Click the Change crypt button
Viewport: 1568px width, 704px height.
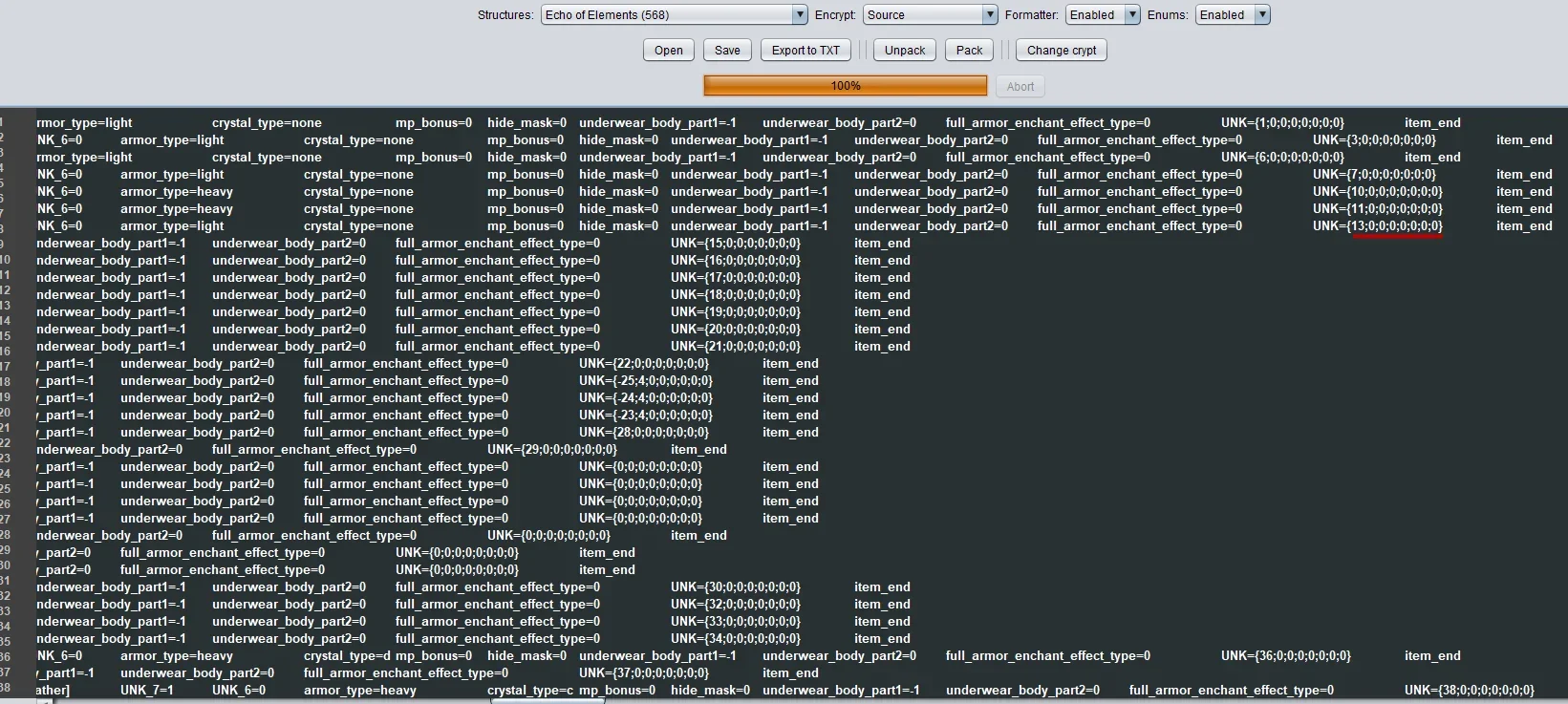point(1062,51)
